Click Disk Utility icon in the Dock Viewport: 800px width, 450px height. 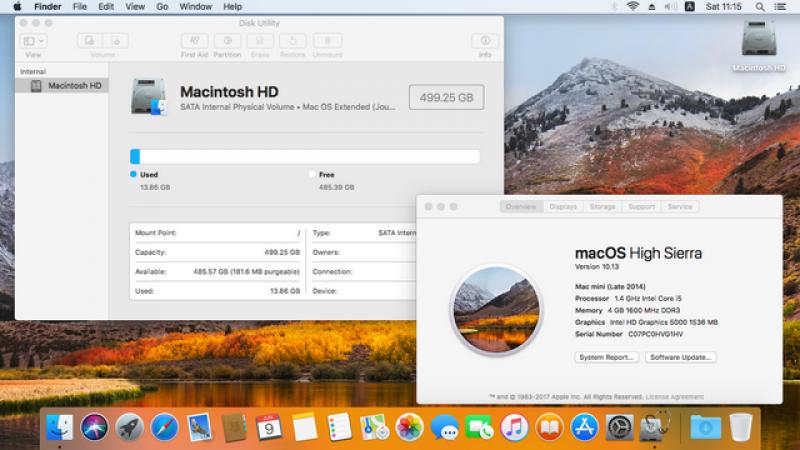[655, 428]
